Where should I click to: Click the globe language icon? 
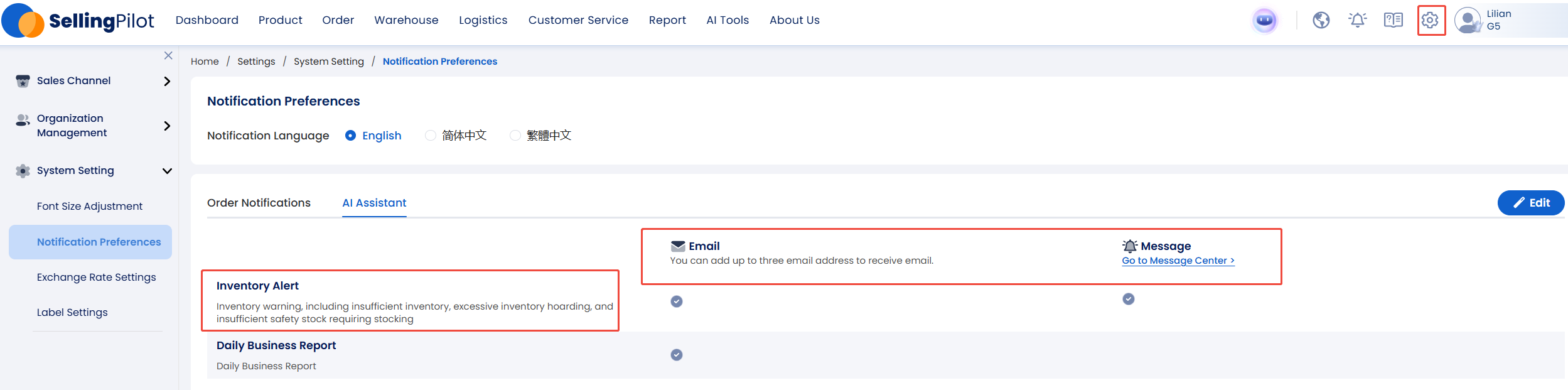pos(1321,21)
